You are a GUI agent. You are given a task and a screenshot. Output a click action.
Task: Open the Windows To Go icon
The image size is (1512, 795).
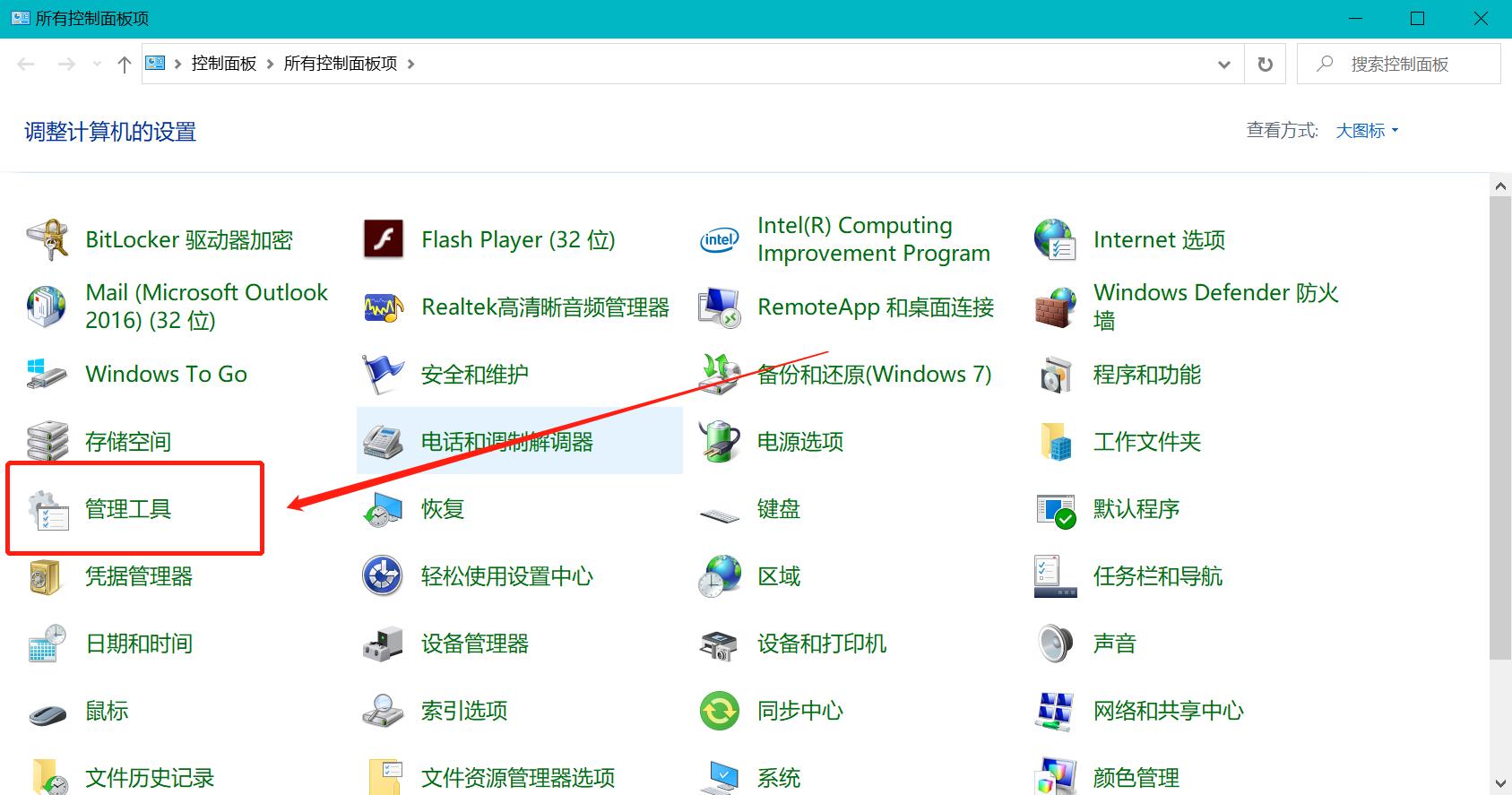point(48,374)
